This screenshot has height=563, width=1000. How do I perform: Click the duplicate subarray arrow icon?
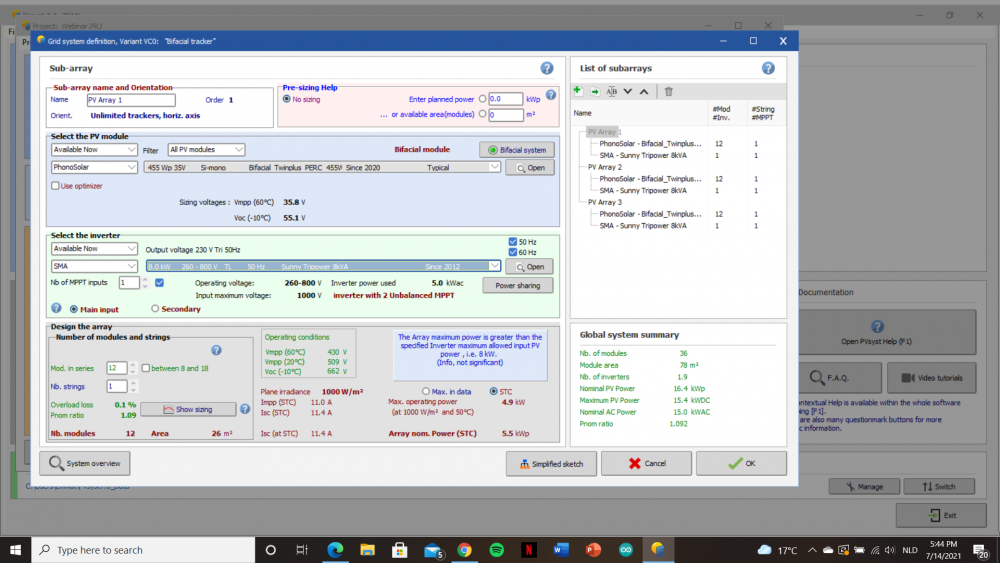pyautogui.click(x=594, y=91)
